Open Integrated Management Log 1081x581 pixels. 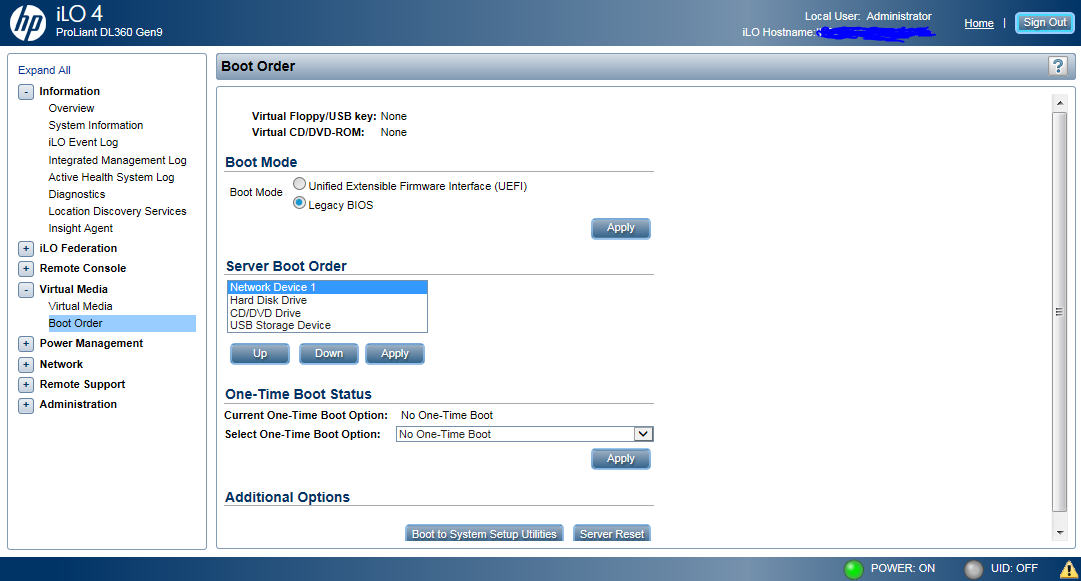(x=117, y=160)
